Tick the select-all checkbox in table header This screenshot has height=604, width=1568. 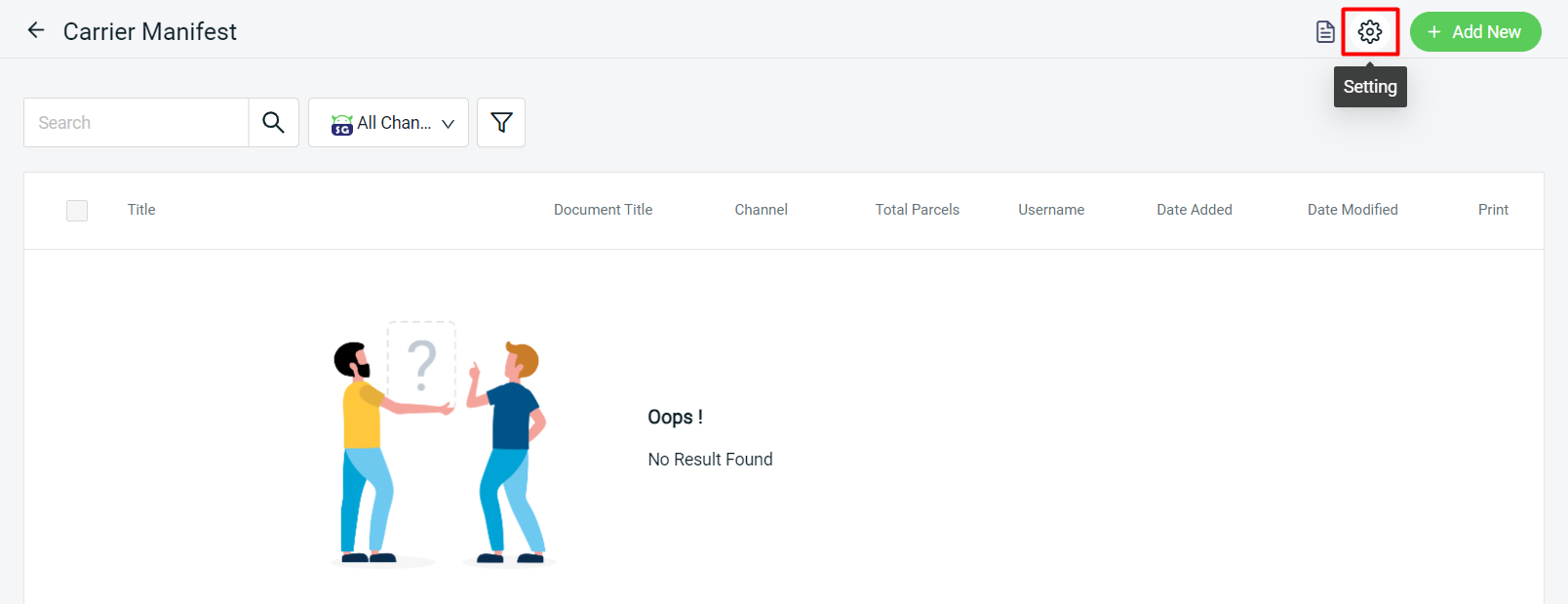click(x=77, y=211)
